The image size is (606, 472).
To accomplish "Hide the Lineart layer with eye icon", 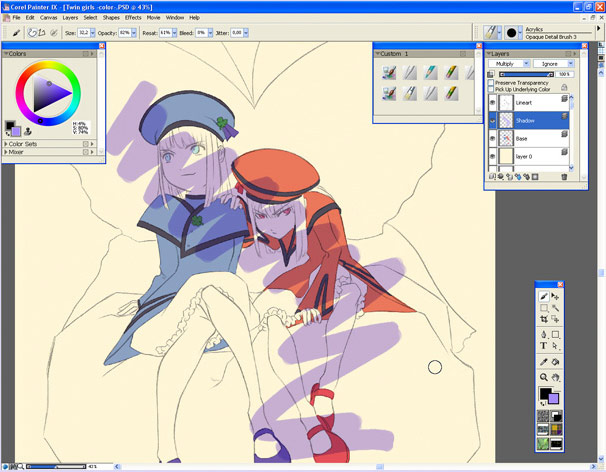I will pyautogui.click(x=492, y=102).
